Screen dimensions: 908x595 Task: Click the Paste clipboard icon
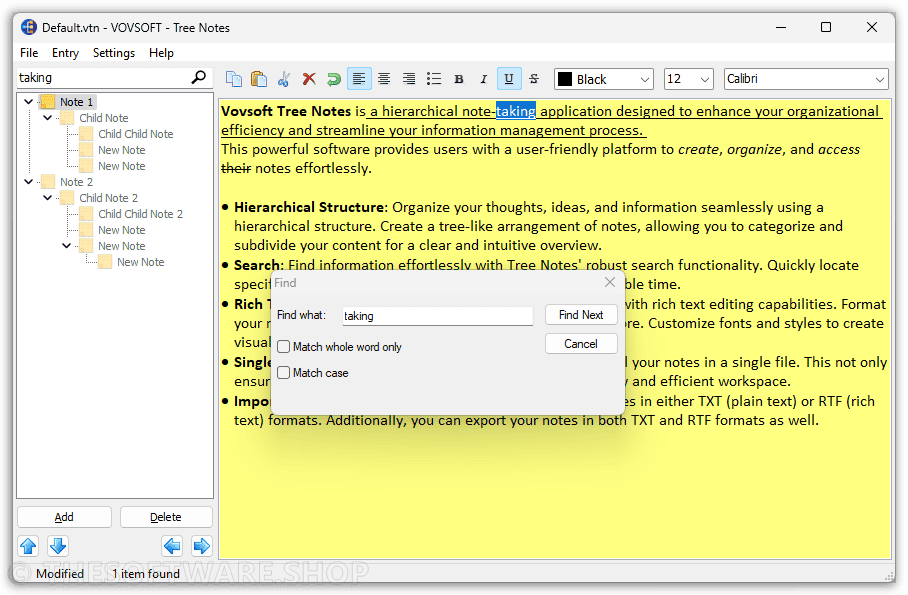coord(259,79)
